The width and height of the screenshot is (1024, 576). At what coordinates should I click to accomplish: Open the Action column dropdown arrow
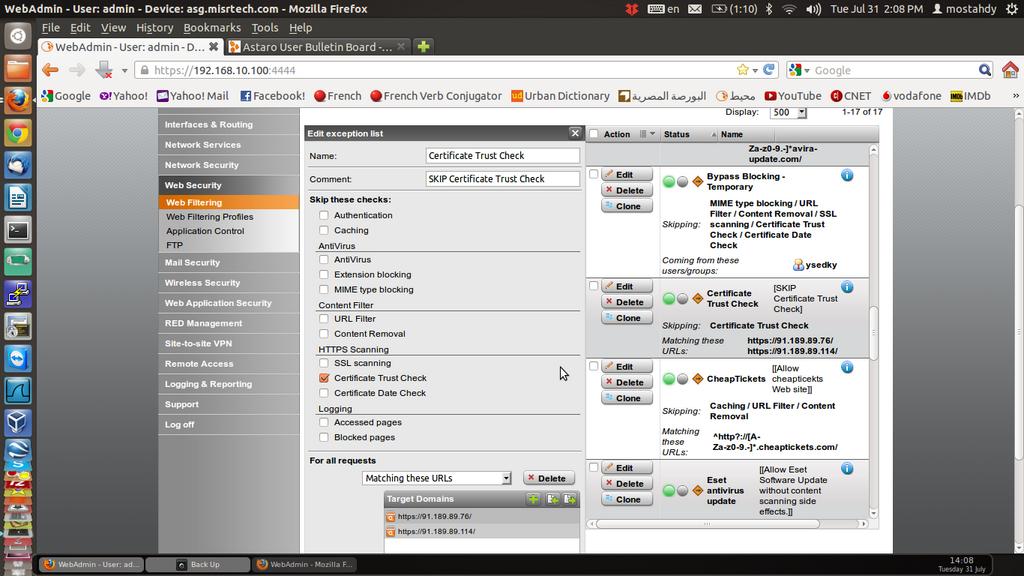tap(651, 134)
